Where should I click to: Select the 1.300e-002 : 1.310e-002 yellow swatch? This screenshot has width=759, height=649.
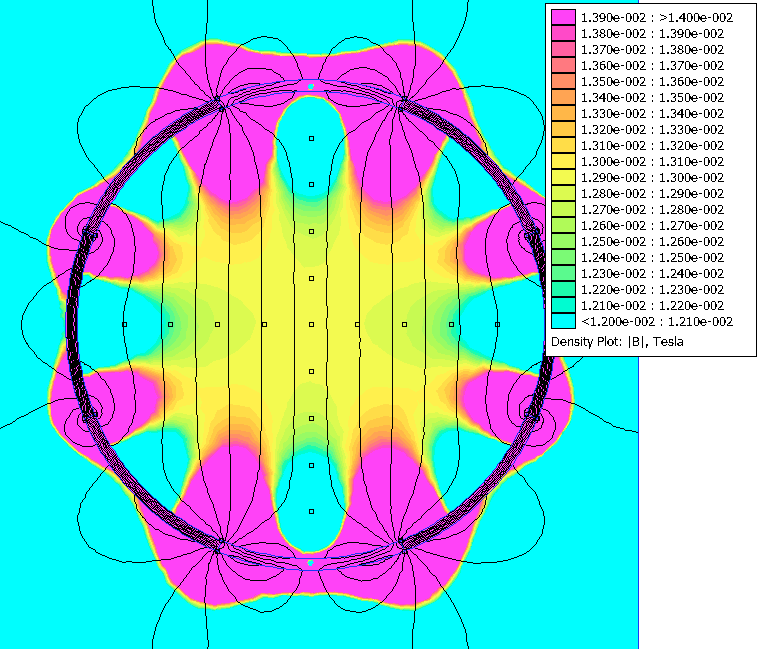[x=563, y=161]
